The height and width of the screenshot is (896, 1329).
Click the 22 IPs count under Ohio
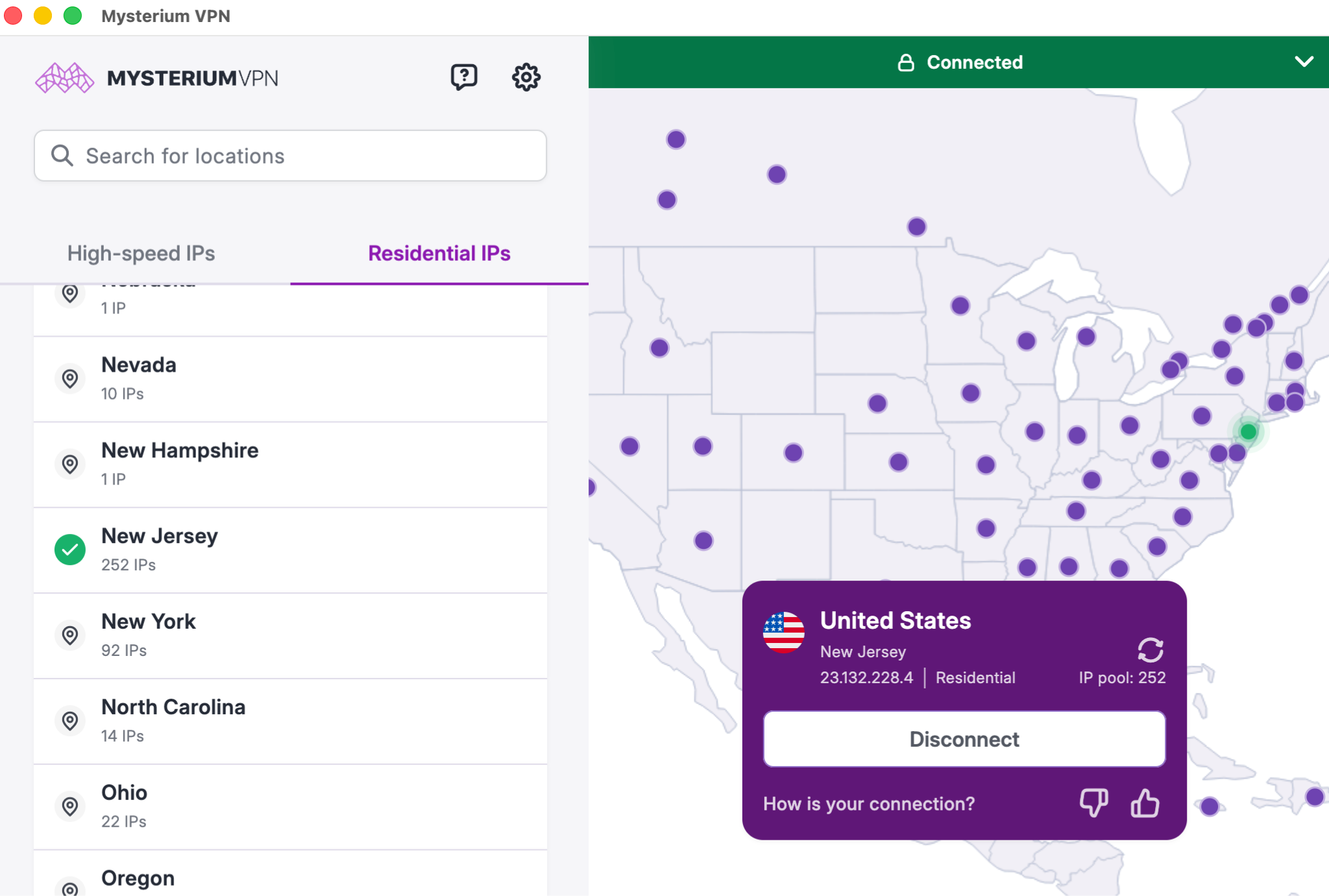point(124,821)
